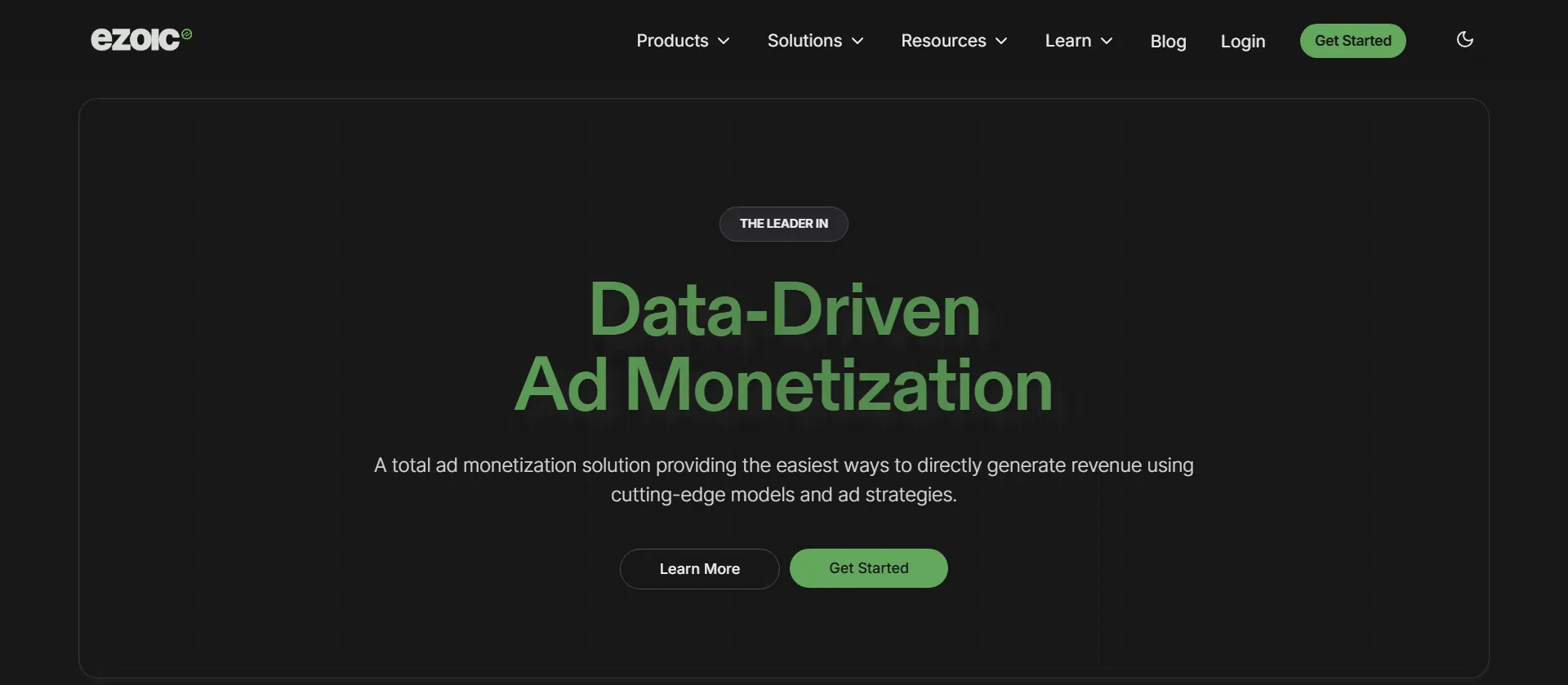Open the Solutions menu
The width and height of the screenshot is (1568, 685).
(804, 41)
